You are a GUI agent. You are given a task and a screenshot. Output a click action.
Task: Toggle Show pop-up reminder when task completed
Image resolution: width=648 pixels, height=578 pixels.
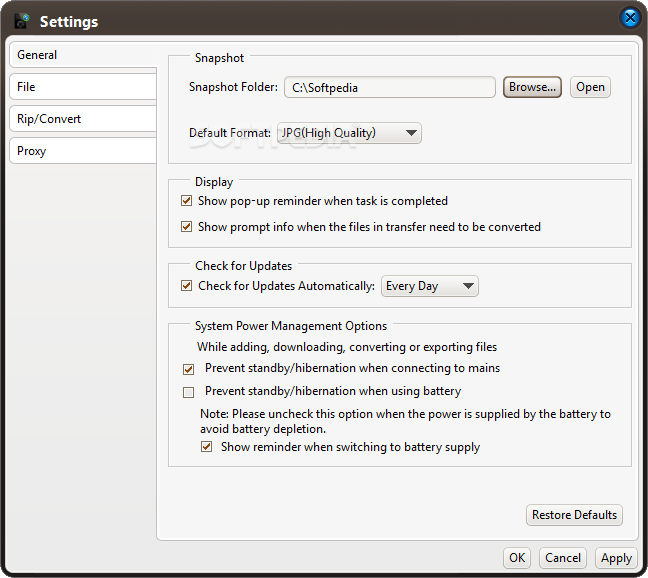pos(187,201)
